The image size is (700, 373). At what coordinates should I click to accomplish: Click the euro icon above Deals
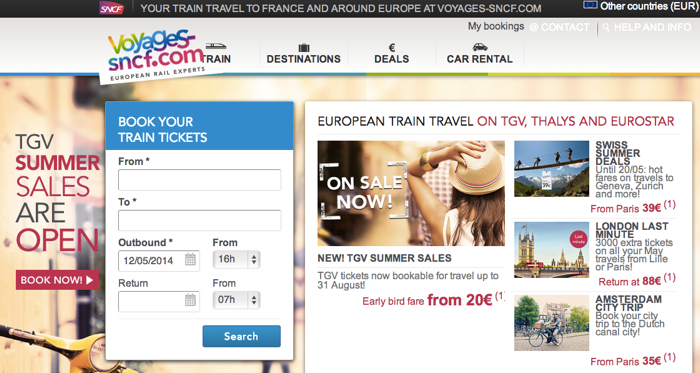(x=392, y=47)
